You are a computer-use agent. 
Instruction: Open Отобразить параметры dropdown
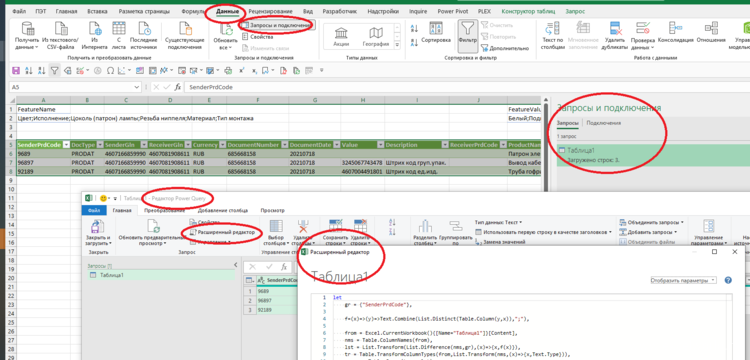[684, 281]
